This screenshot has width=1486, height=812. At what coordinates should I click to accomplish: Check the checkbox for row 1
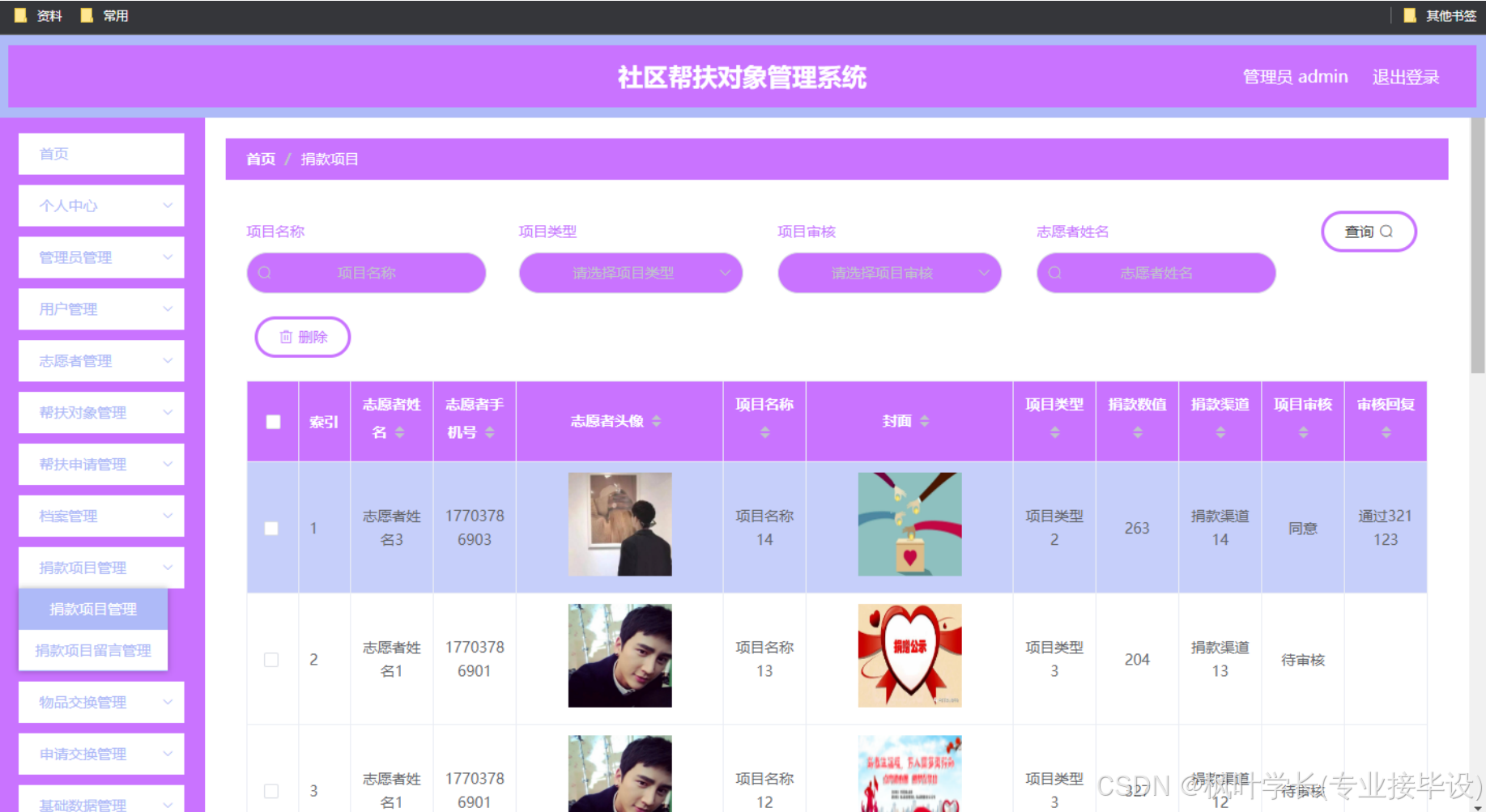coord(271,528)
